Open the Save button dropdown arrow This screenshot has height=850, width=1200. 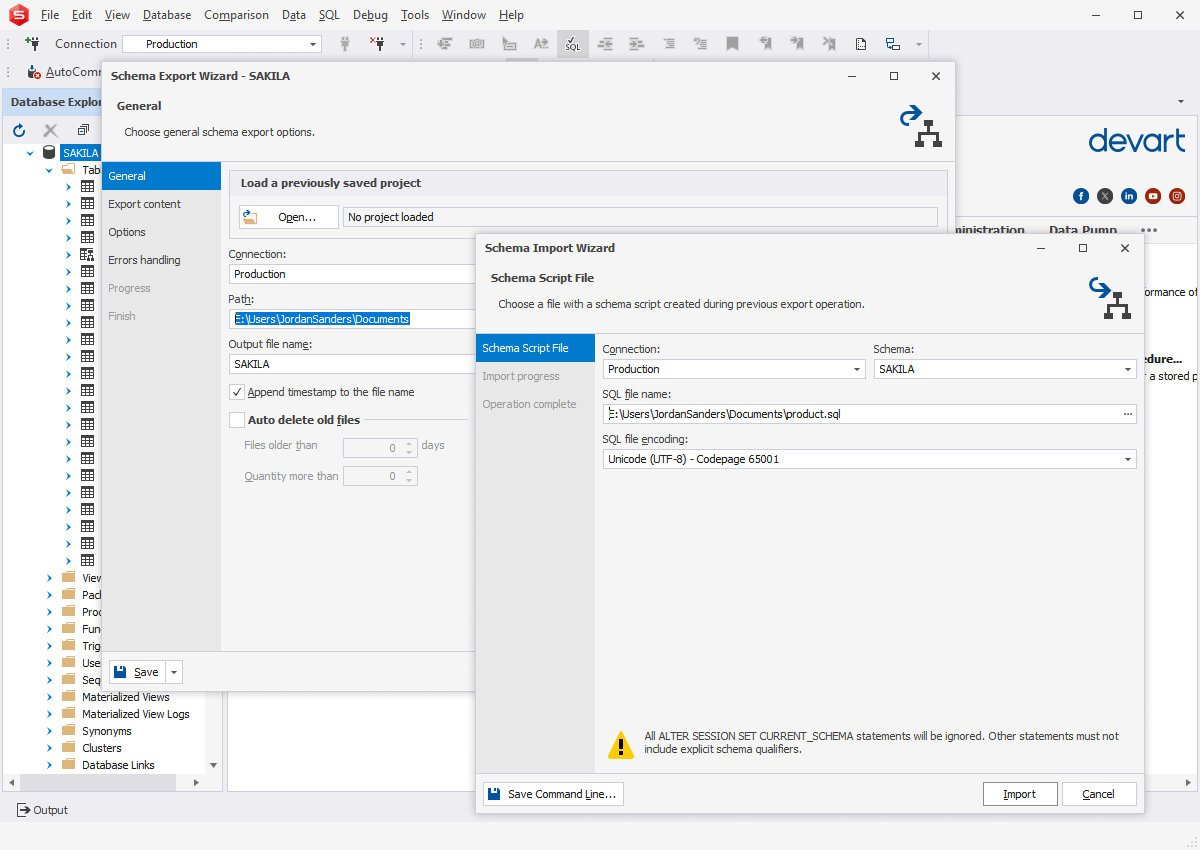(174, 672)
